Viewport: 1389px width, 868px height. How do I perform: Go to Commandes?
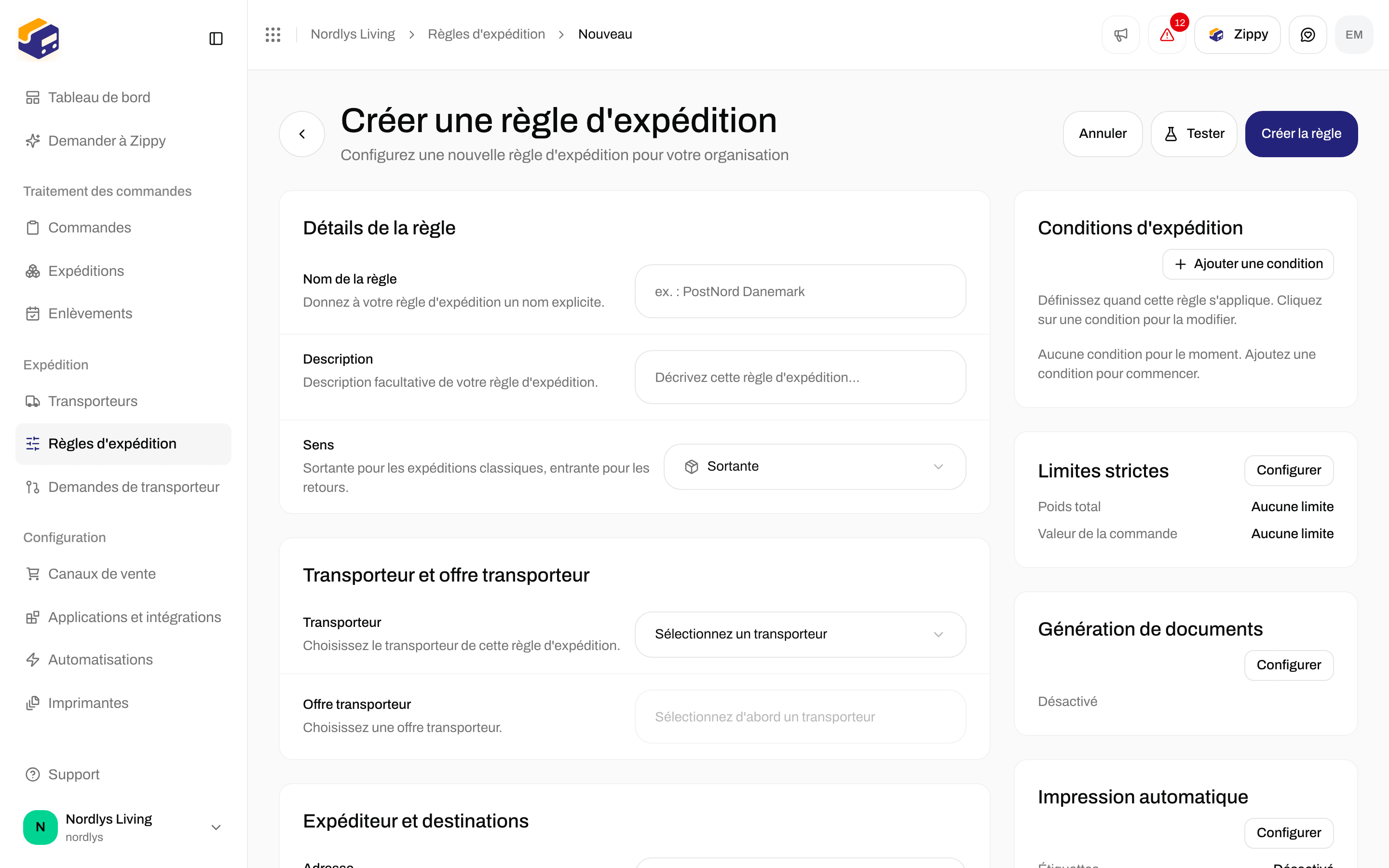click(123, 228)
